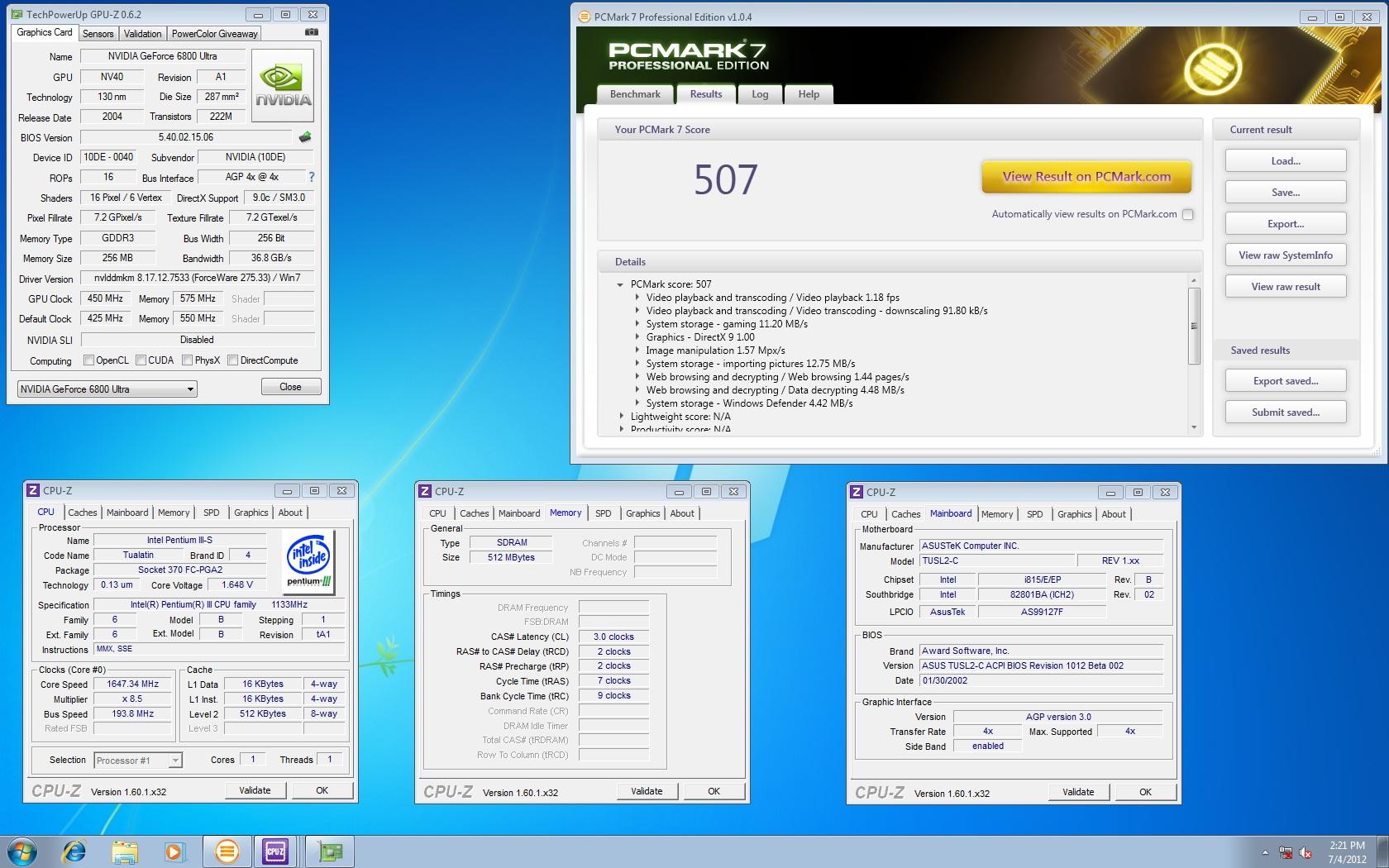Click the Load... button
The height and width of the screenshot is (868, 1389).
pyautogui.click(x=1286, y=161)
